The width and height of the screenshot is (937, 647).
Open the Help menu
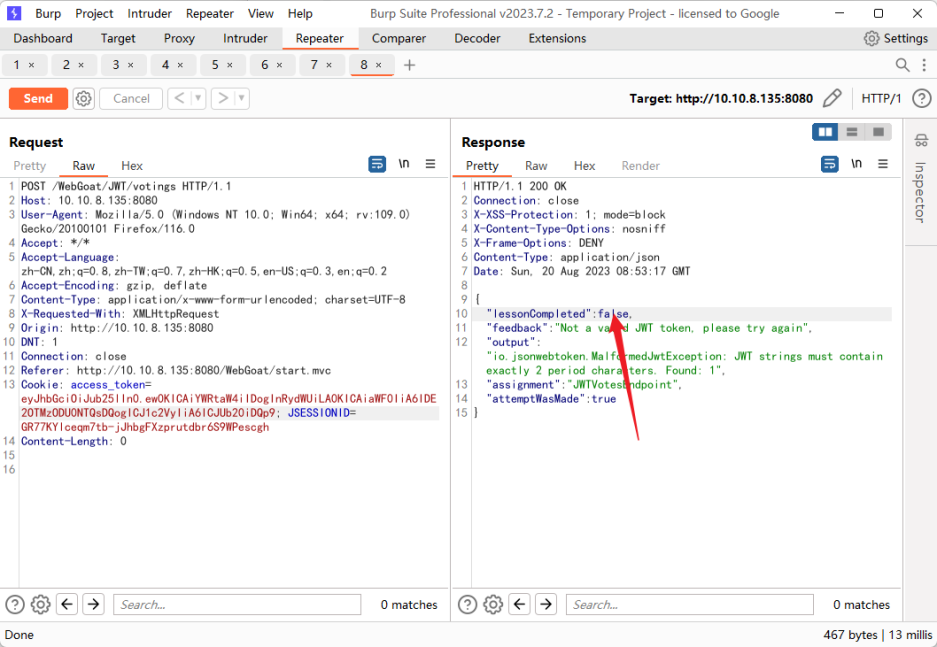[300, 13]
